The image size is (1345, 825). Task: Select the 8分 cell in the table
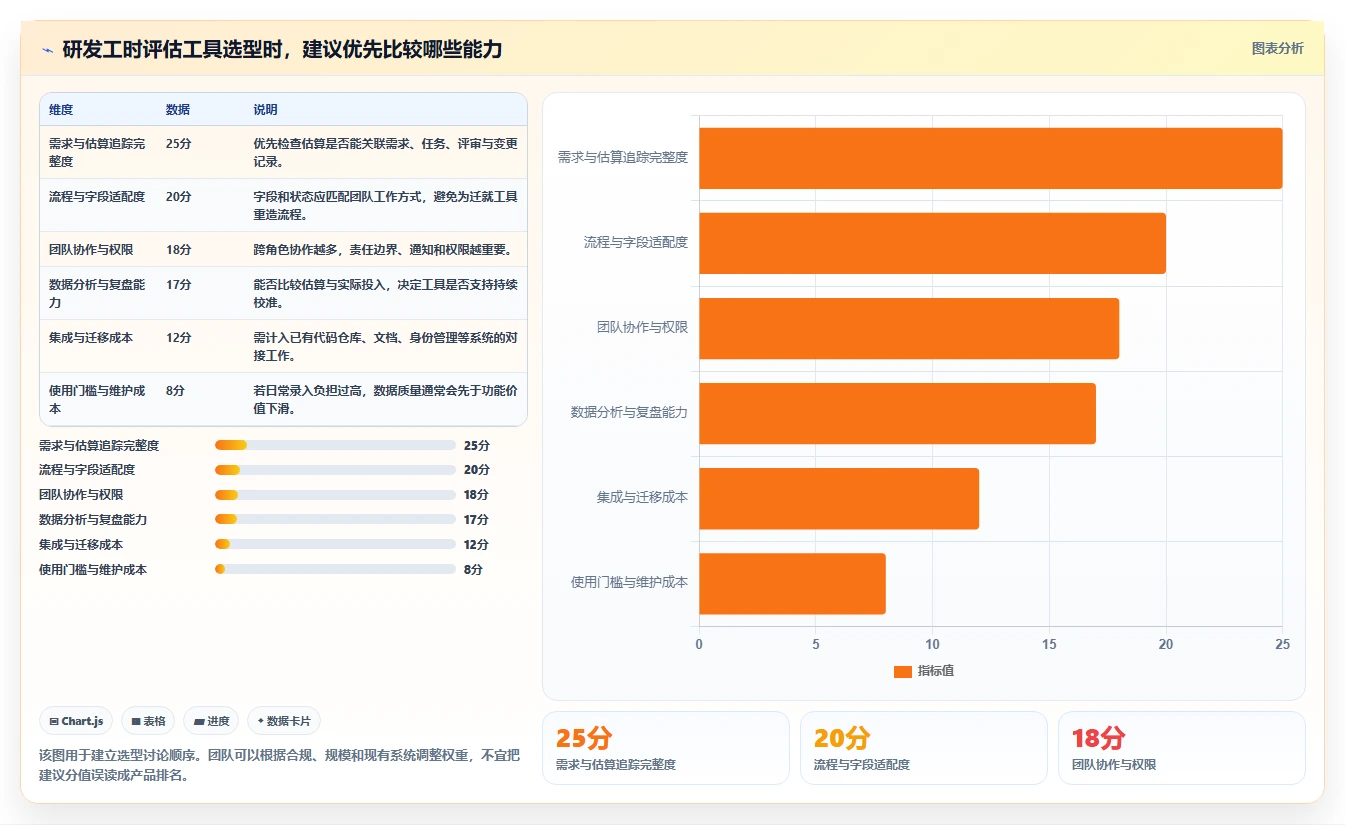pos(175,391)
